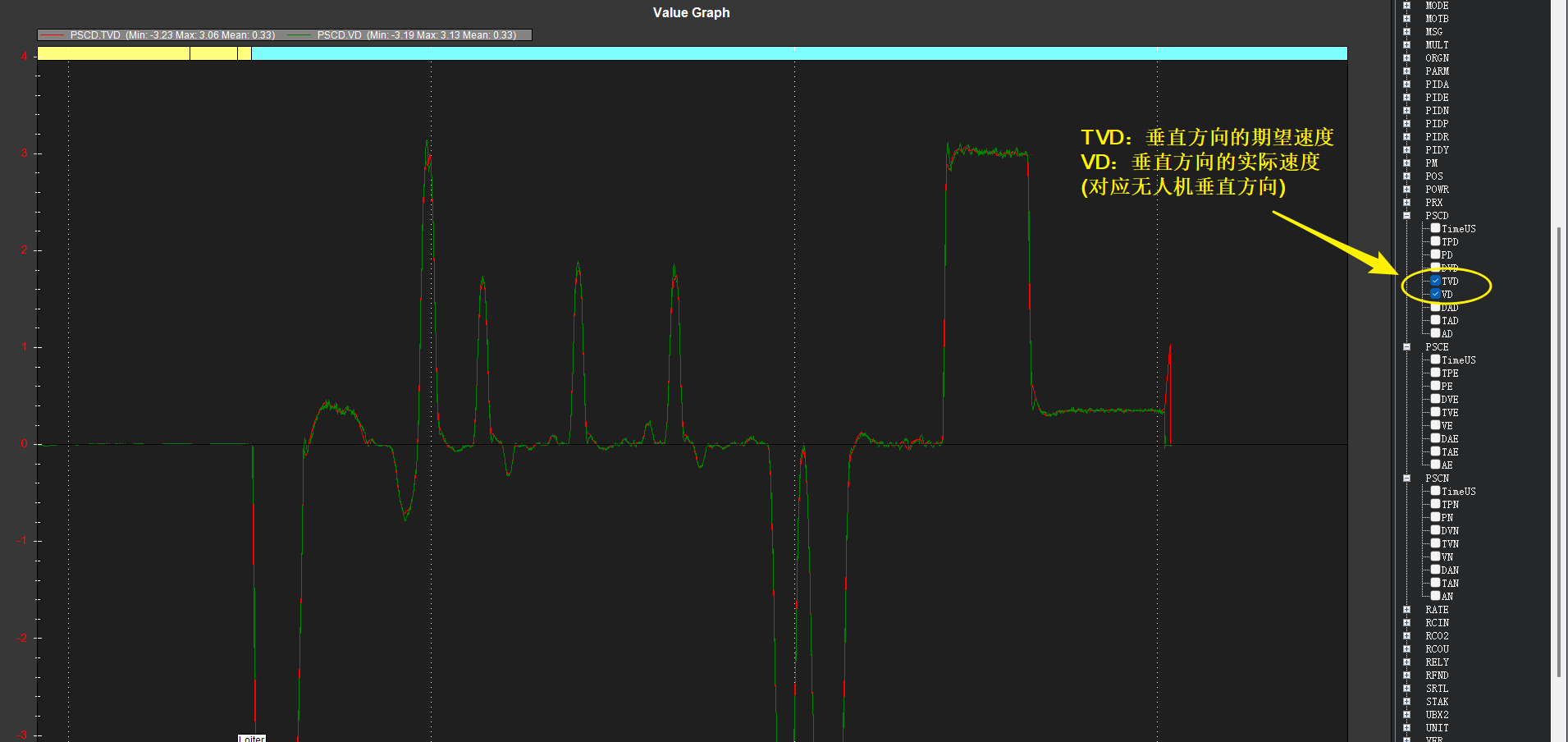The width and height of the screenshot is (1568, 742).
Task: Uncheck the TVD checkbox in PSCD
Action: [x=1435, y=281]
